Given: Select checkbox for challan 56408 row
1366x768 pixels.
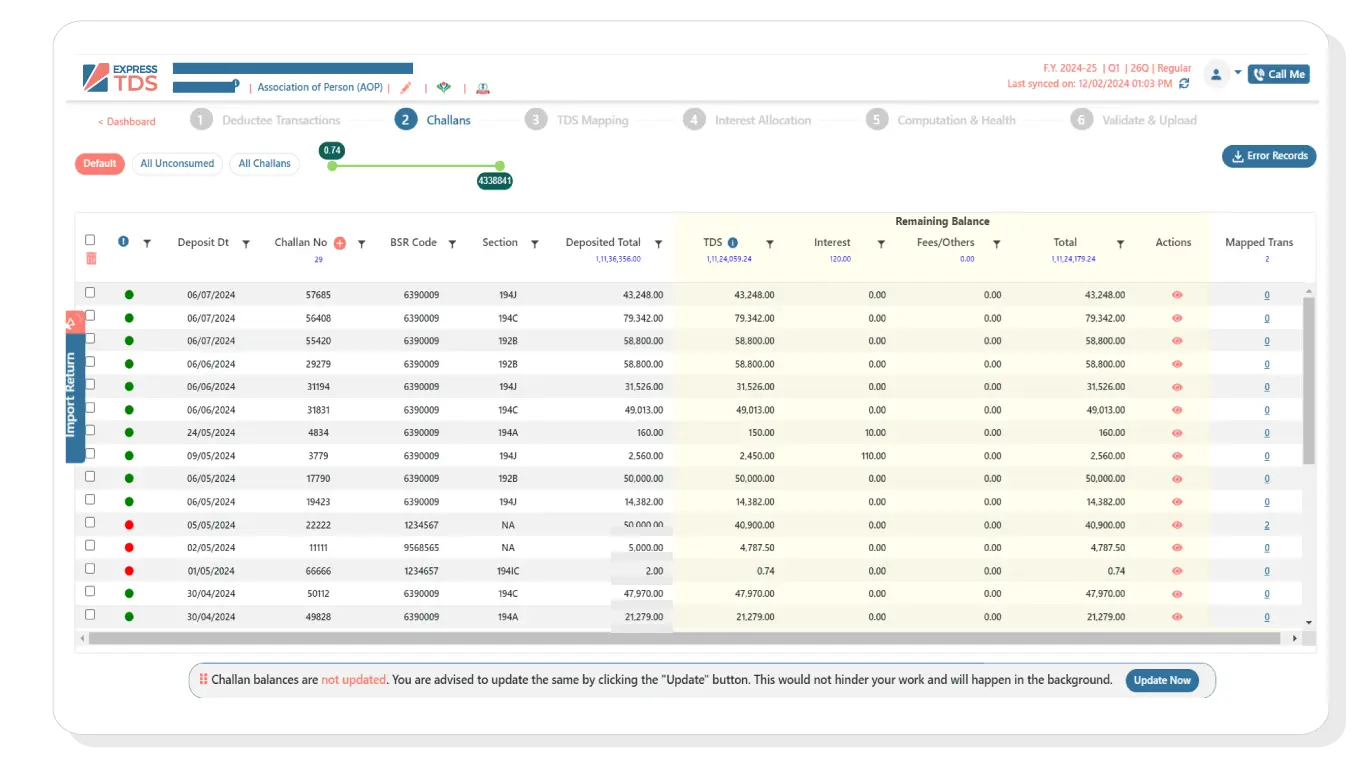Looking at the screenshot, I should click(90, 316).
